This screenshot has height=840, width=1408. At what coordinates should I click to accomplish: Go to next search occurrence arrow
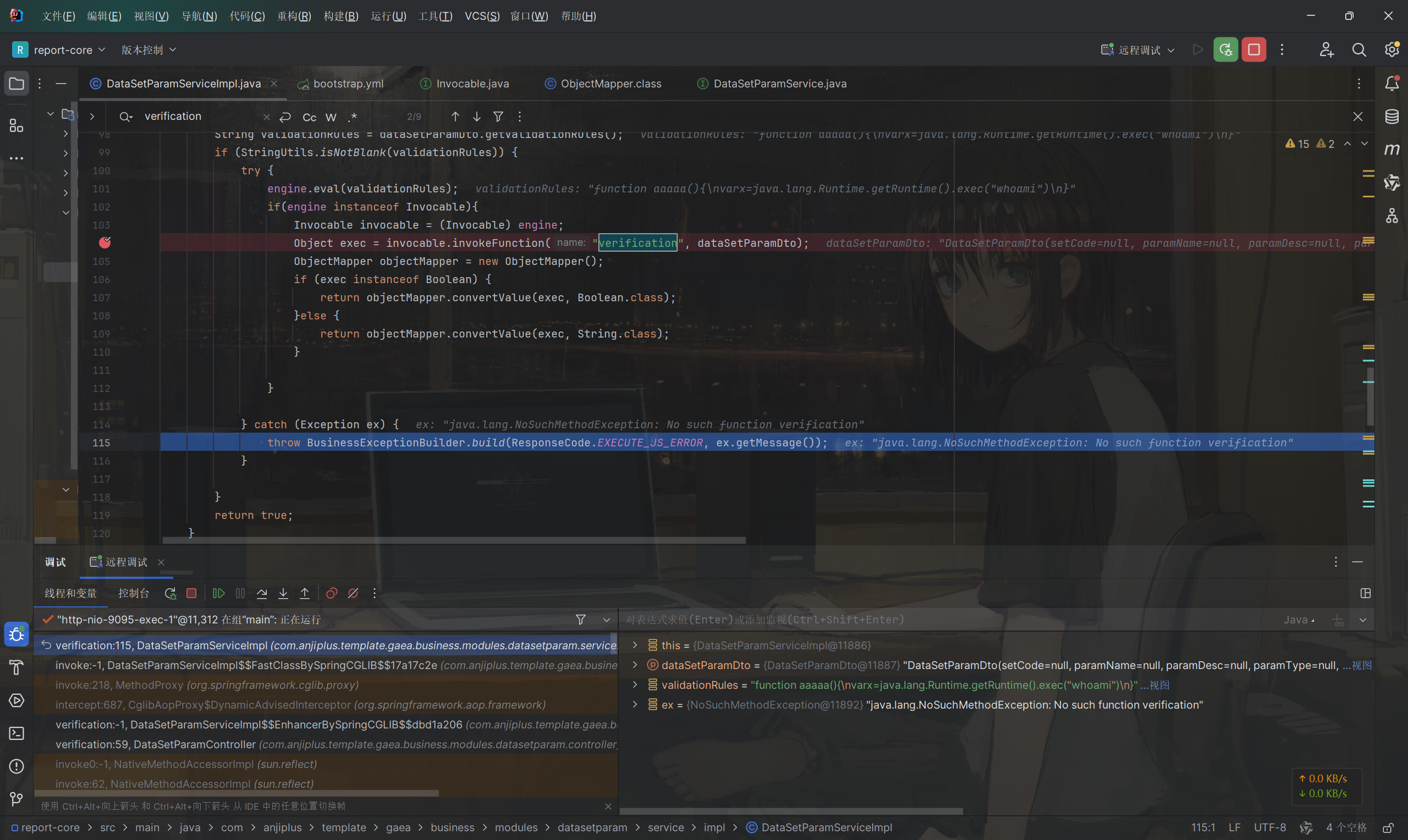coord(477,117)
